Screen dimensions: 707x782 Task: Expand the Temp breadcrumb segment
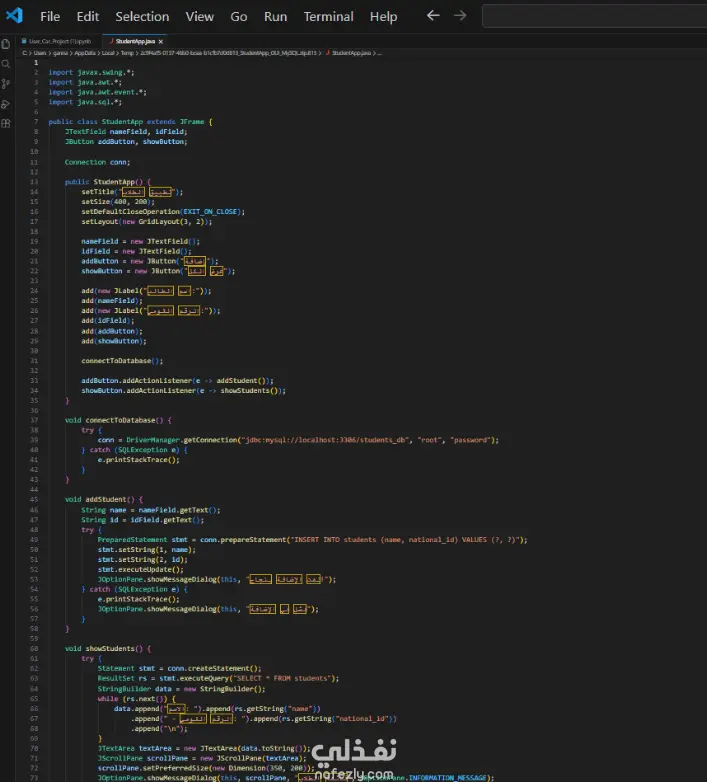click(127, 53)
